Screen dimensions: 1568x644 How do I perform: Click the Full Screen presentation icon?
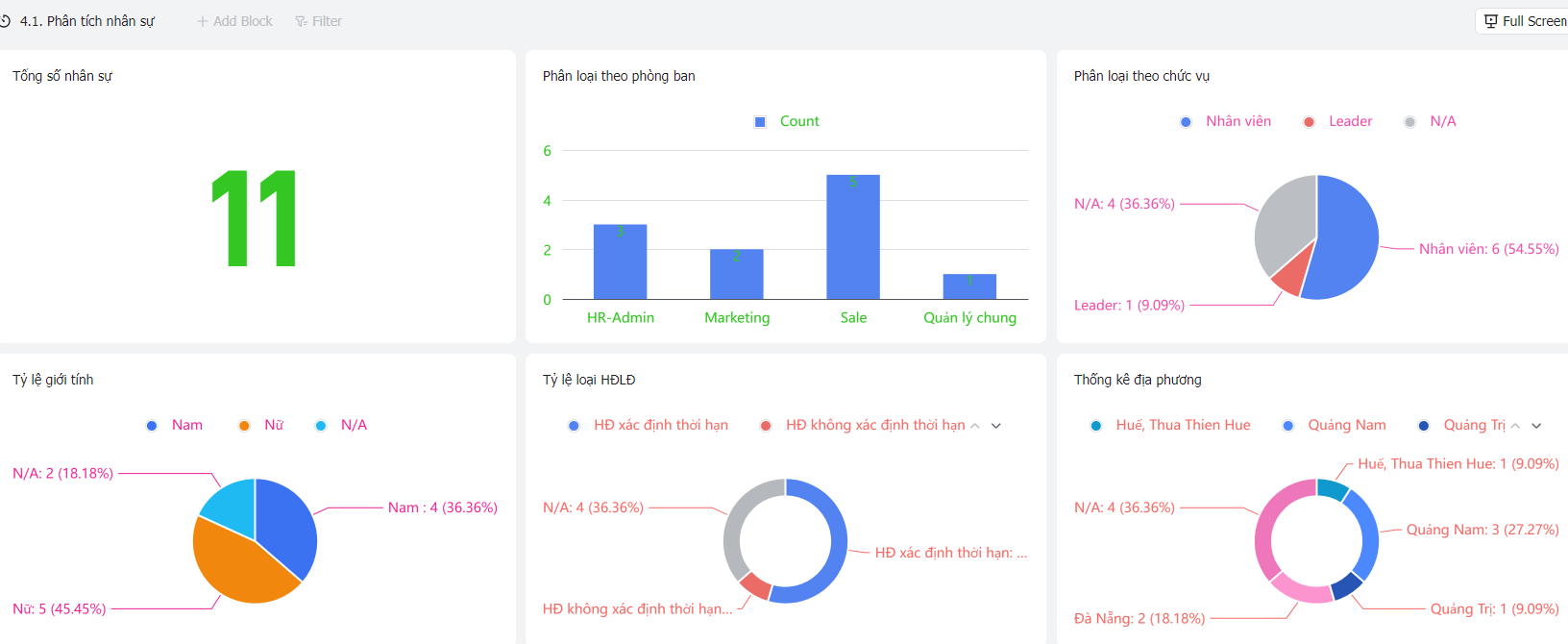pyautogui.click(x=1491, y=21)
